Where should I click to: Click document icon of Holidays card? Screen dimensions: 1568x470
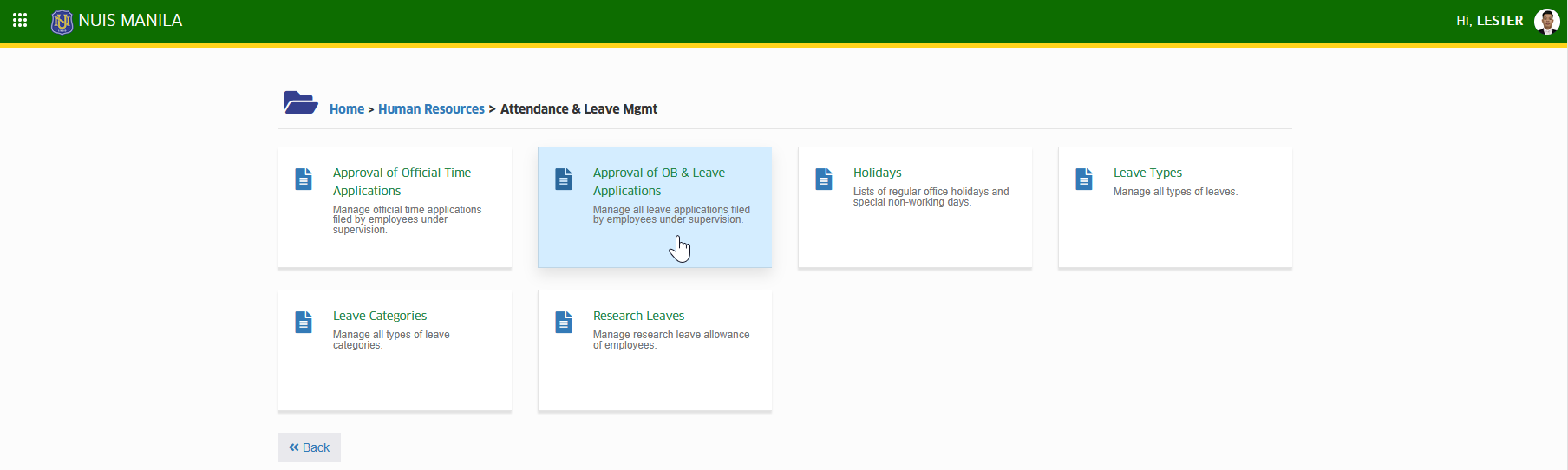[x=824, y=179]
